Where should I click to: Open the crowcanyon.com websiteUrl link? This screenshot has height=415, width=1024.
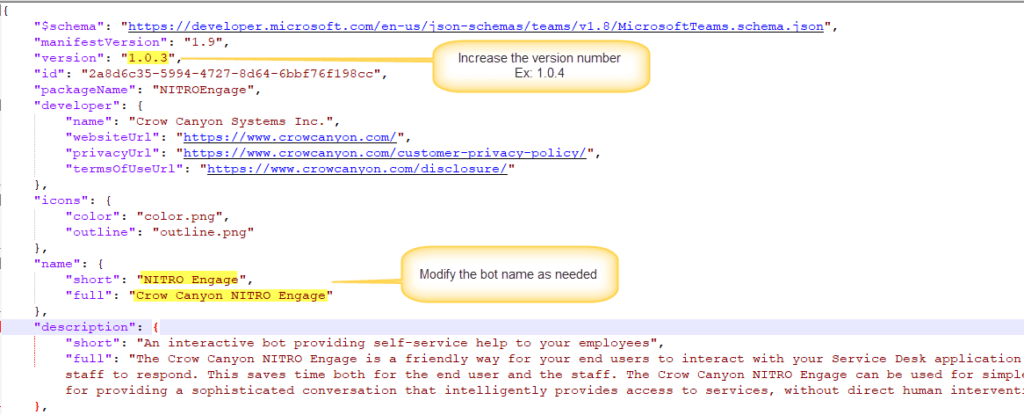coord(290,137)
